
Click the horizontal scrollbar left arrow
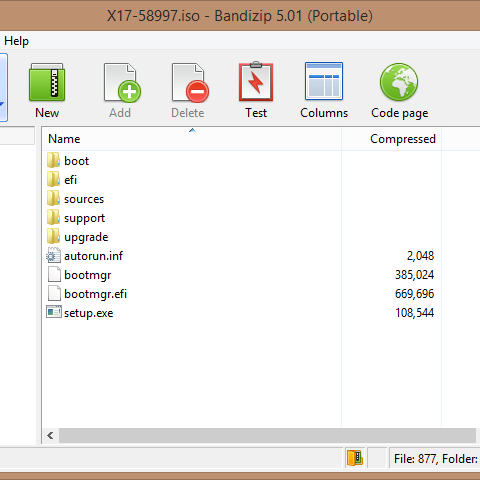pyautogui.click(x=51, y=435)
